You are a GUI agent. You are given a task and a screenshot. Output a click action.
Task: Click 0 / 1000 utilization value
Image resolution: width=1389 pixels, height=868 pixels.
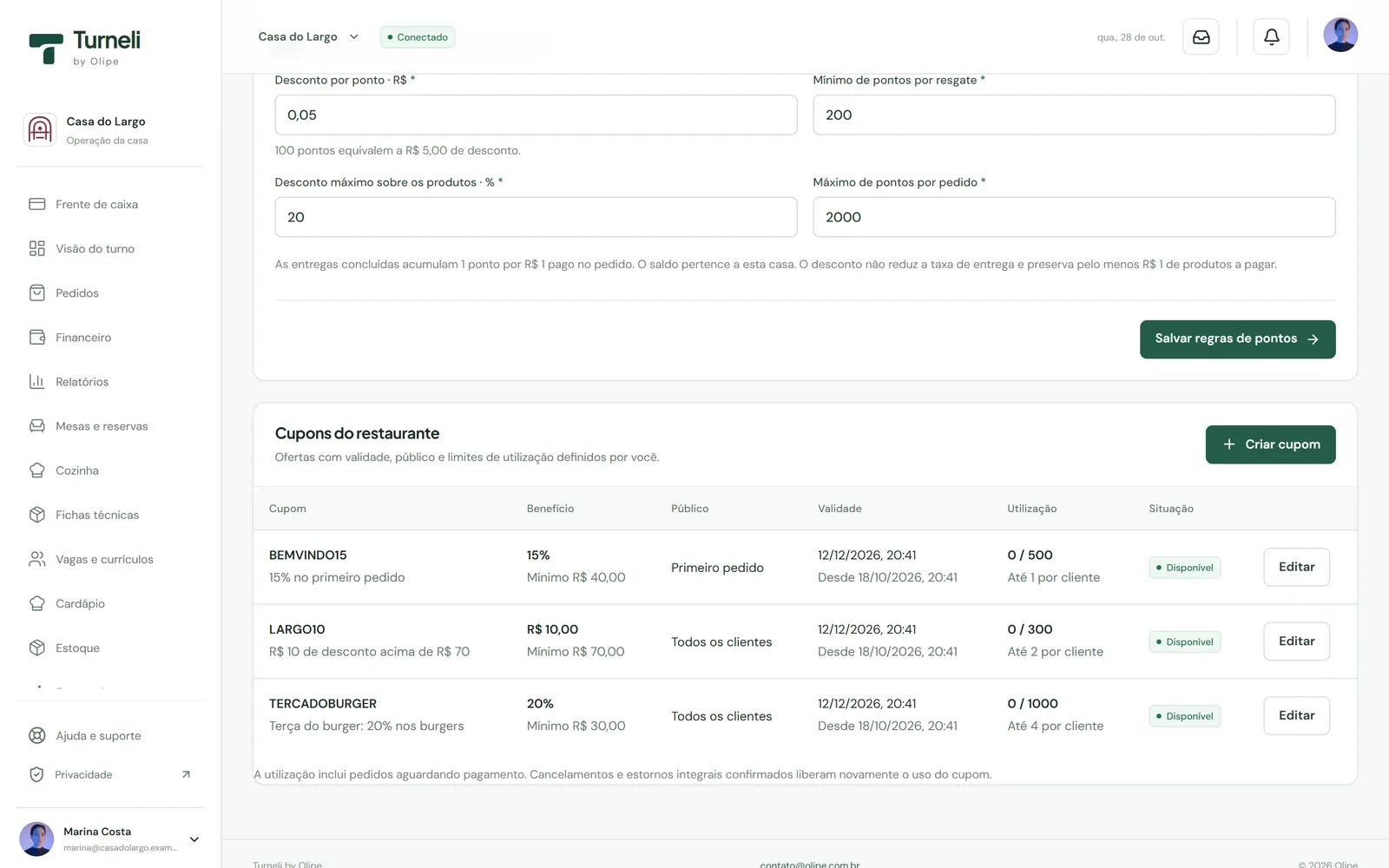pyautogui.click(x=1032, y=704)
